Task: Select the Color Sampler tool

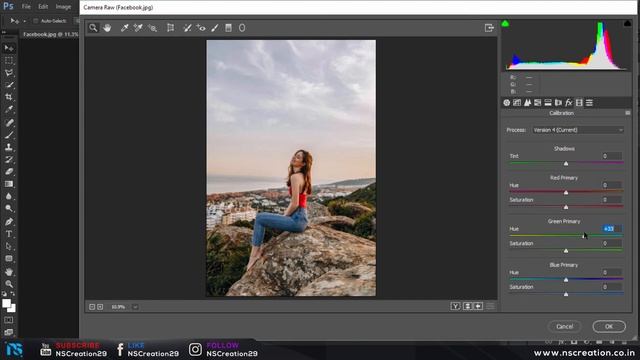Action: 138,28
